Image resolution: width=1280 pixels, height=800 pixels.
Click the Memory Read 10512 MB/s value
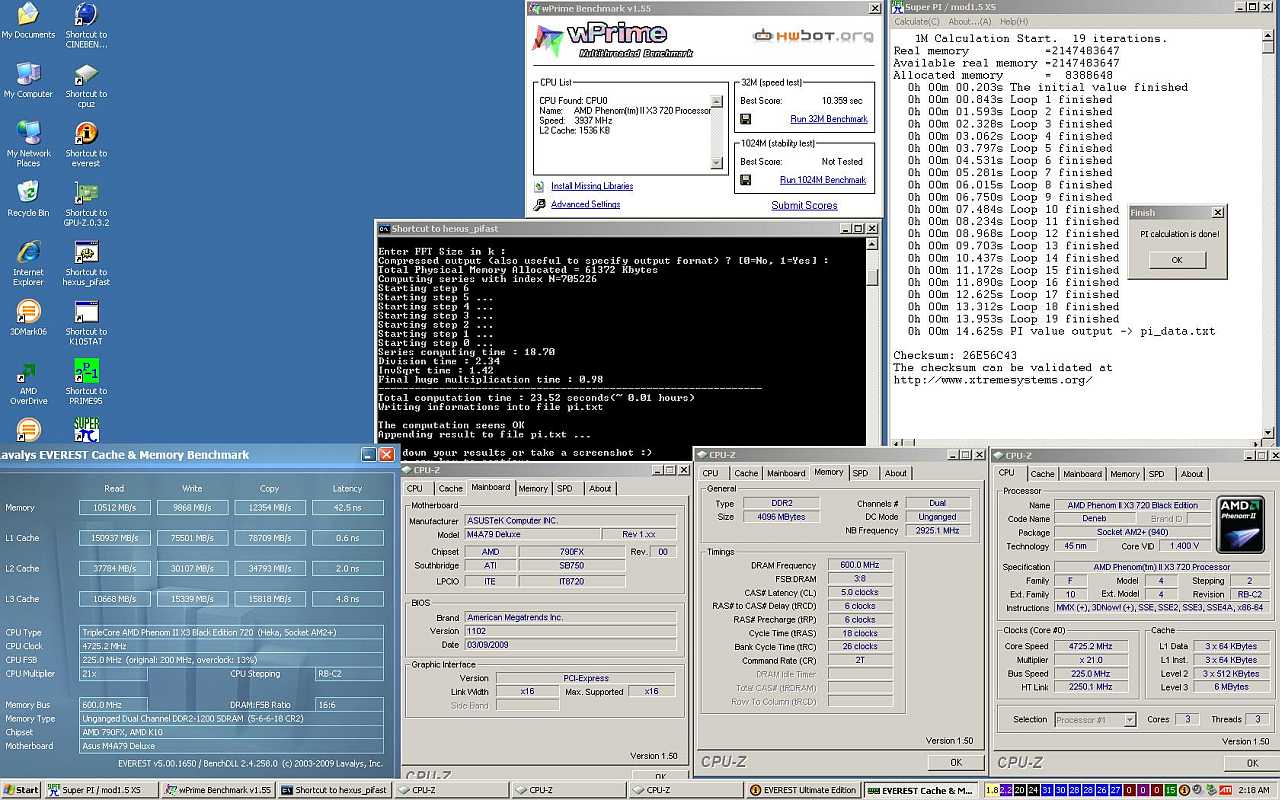pos(115,508)
